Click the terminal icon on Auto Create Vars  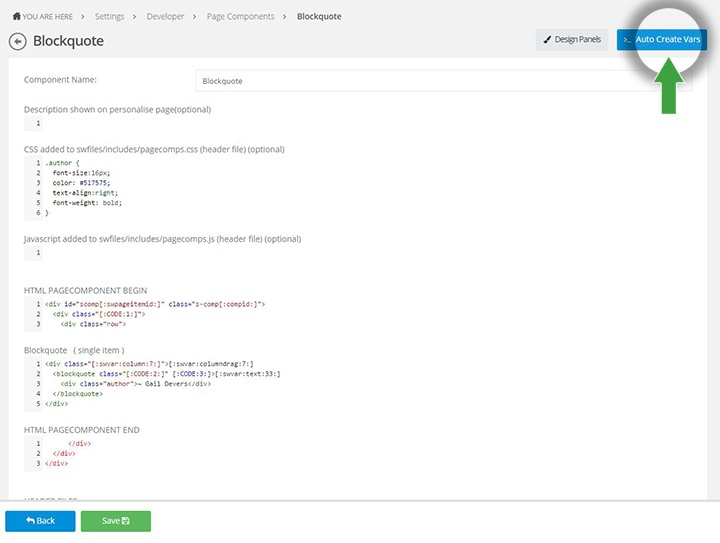click(627, 40)
